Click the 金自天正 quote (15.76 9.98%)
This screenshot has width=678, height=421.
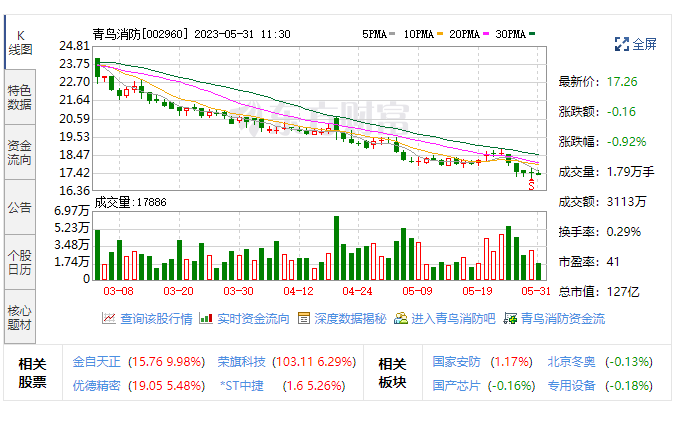[166, 361]
